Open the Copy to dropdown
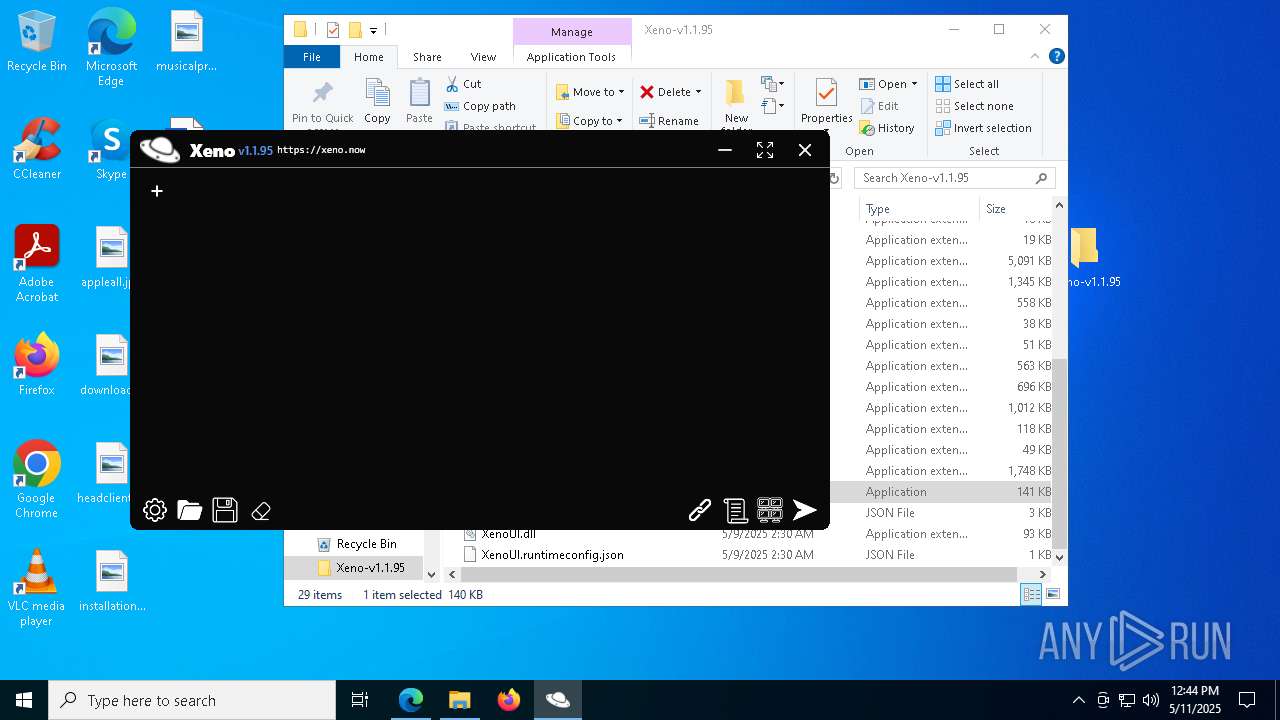The image size is (1280, 720). [590, 121]
